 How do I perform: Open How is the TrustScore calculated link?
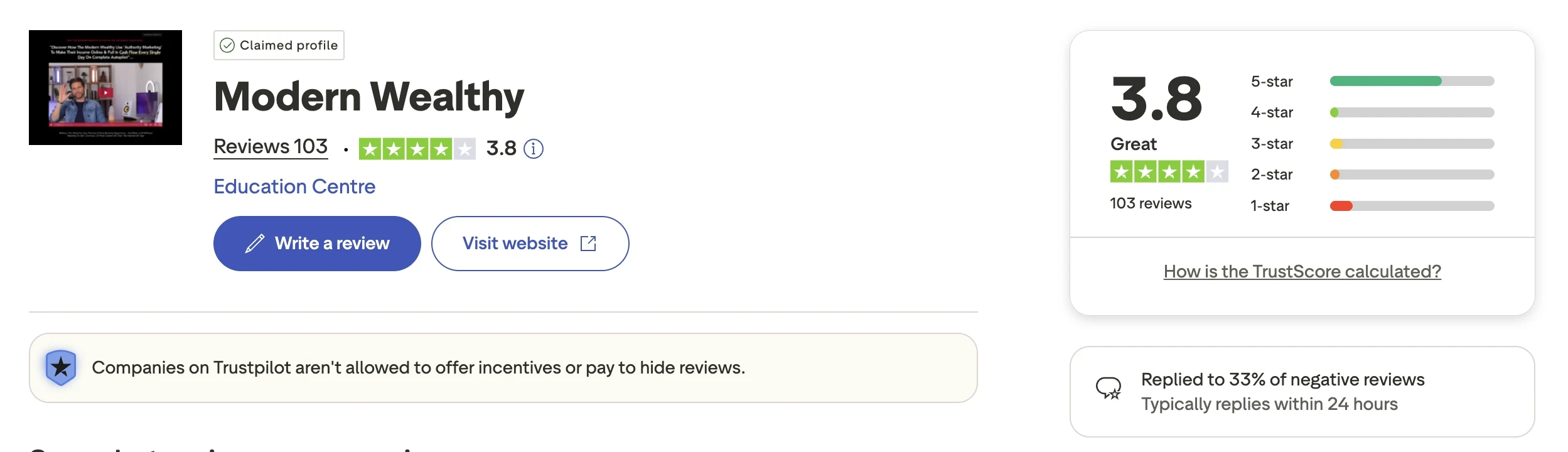[x=1302, y=271]
